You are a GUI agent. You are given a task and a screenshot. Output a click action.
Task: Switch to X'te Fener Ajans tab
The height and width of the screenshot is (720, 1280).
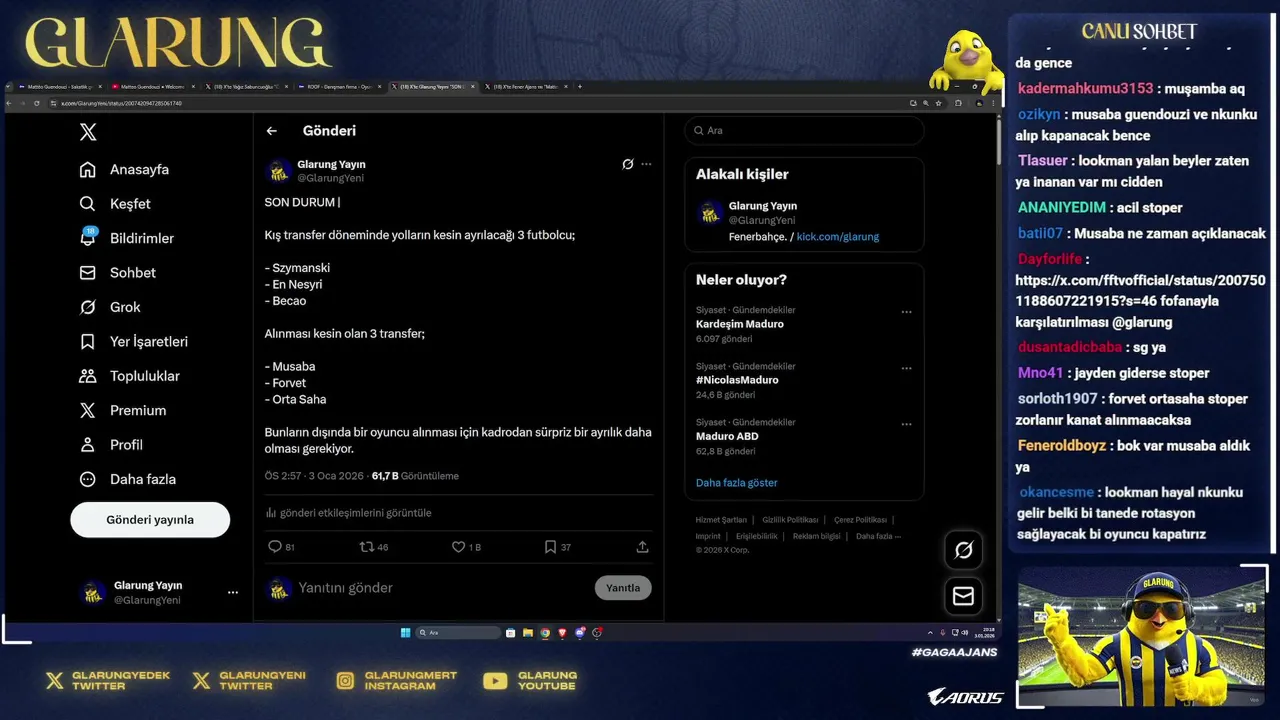coord(525,87)
